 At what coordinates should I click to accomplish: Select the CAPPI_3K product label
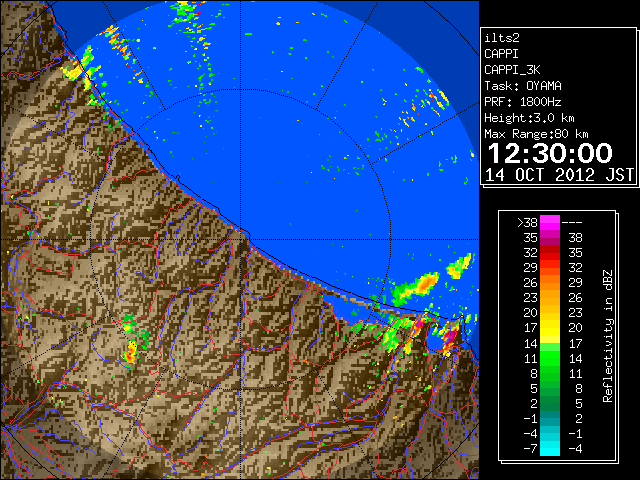tap(512, 70)
